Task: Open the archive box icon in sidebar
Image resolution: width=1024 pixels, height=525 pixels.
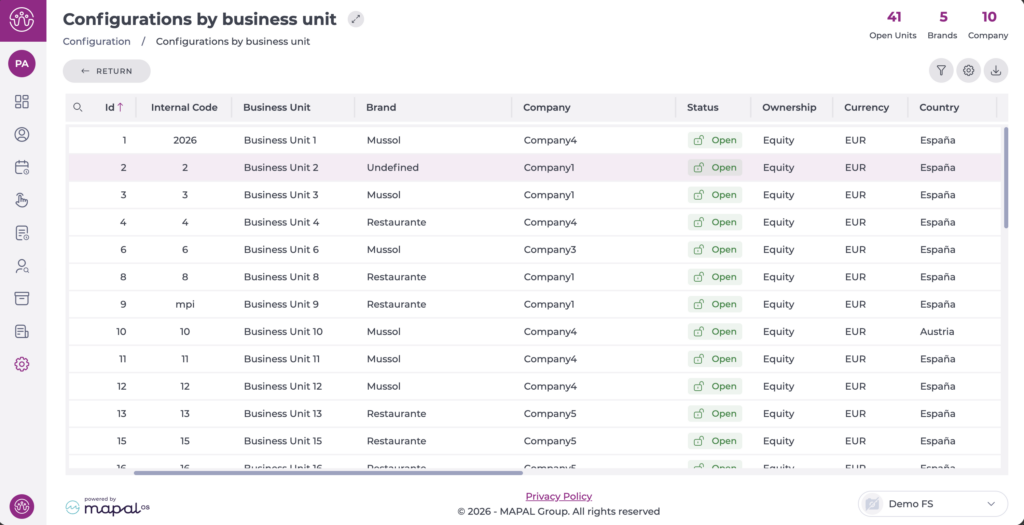Action: pos(22,298)
